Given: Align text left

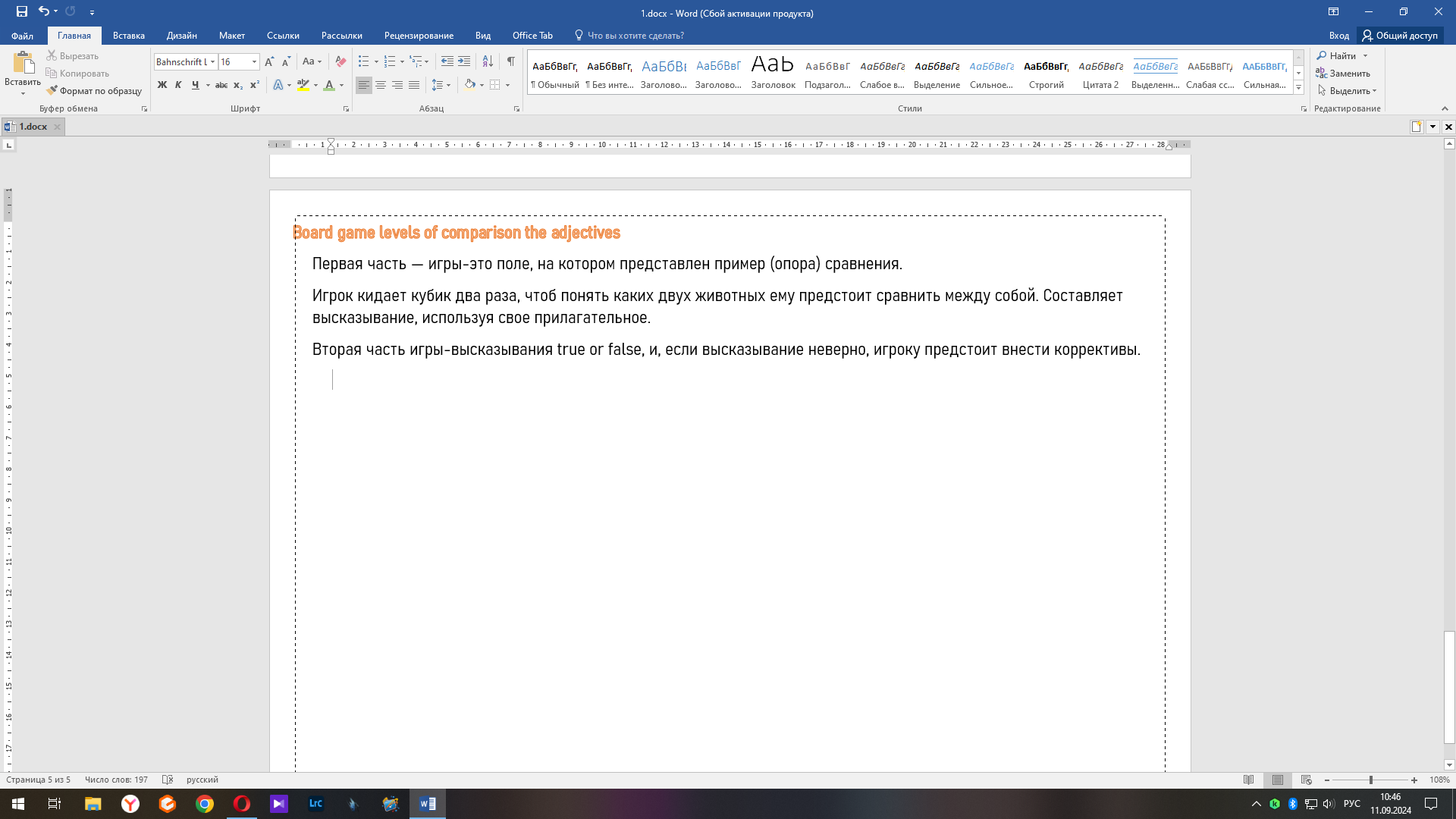Looking at the screenshot, I should pos(364,85).
